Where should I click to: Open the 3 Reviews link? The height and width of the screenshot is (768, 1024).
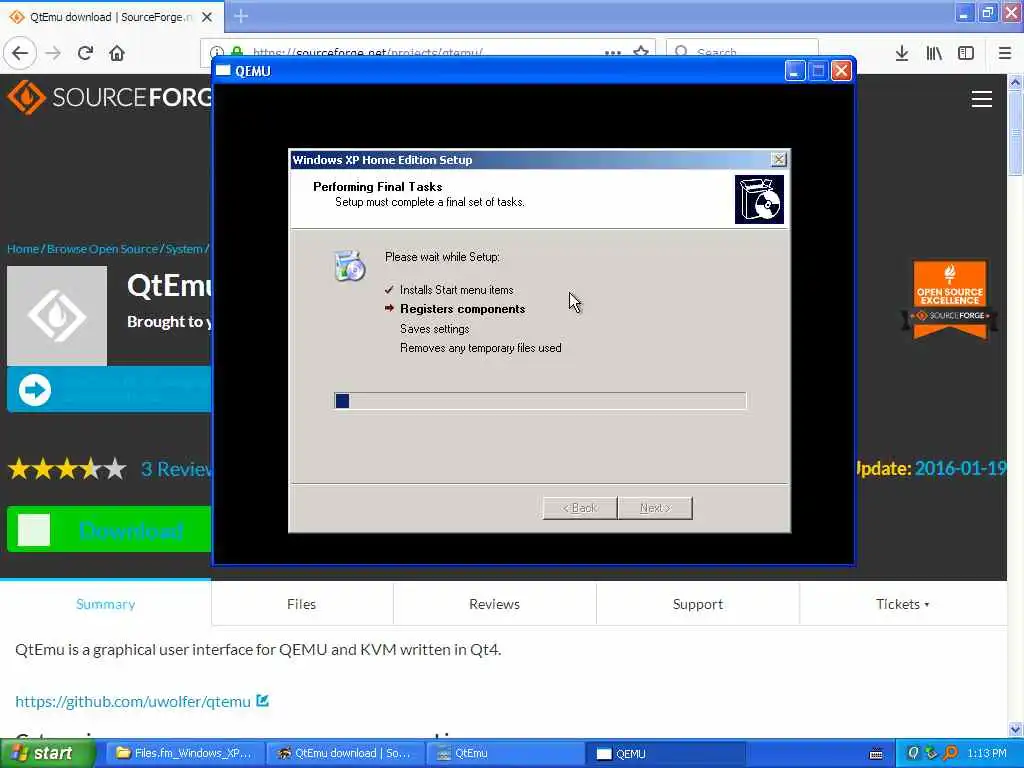(x=176, y=469)
